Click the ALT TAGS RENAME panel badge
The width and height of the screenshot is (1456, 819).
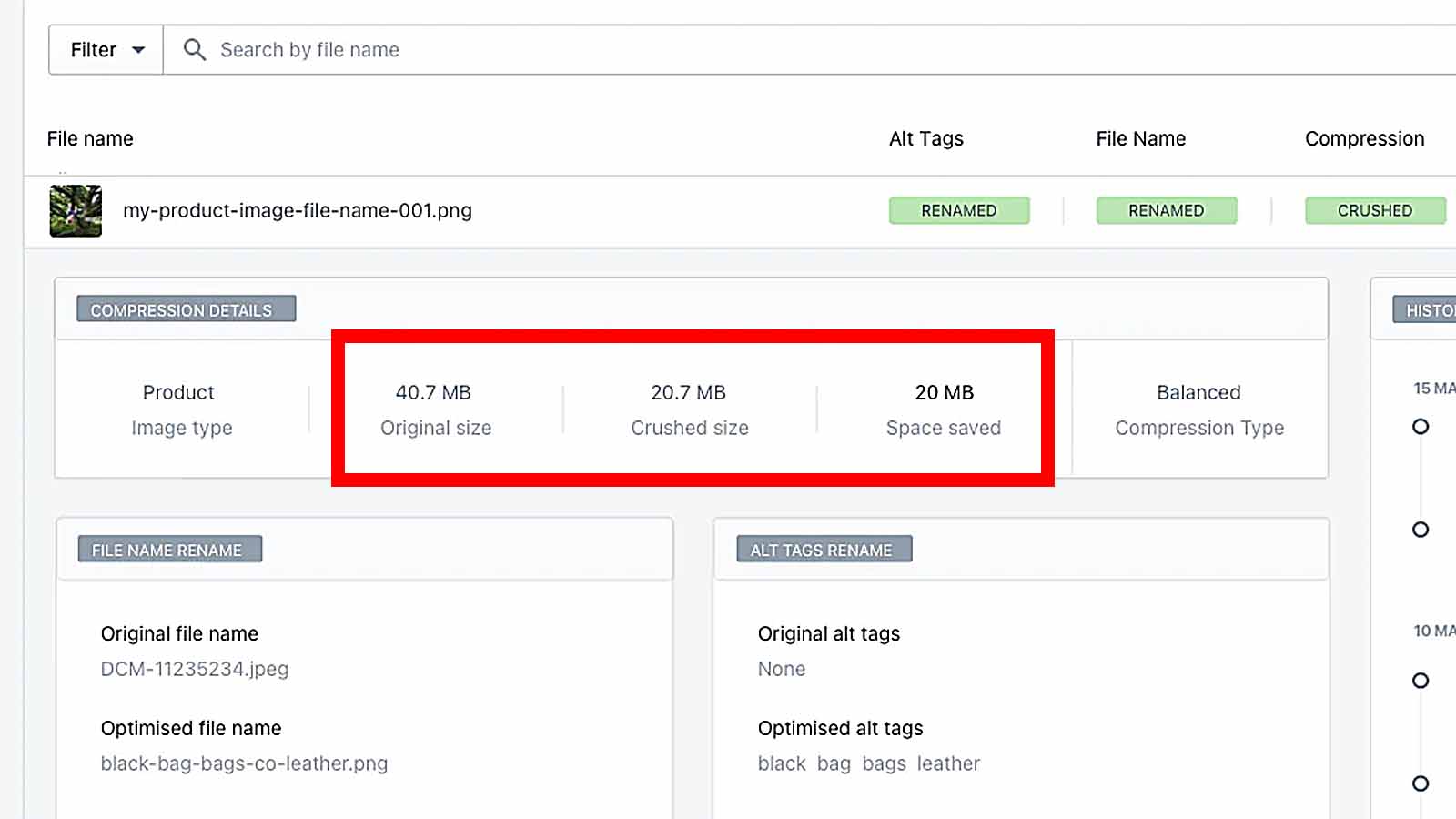tap(823, 549)
